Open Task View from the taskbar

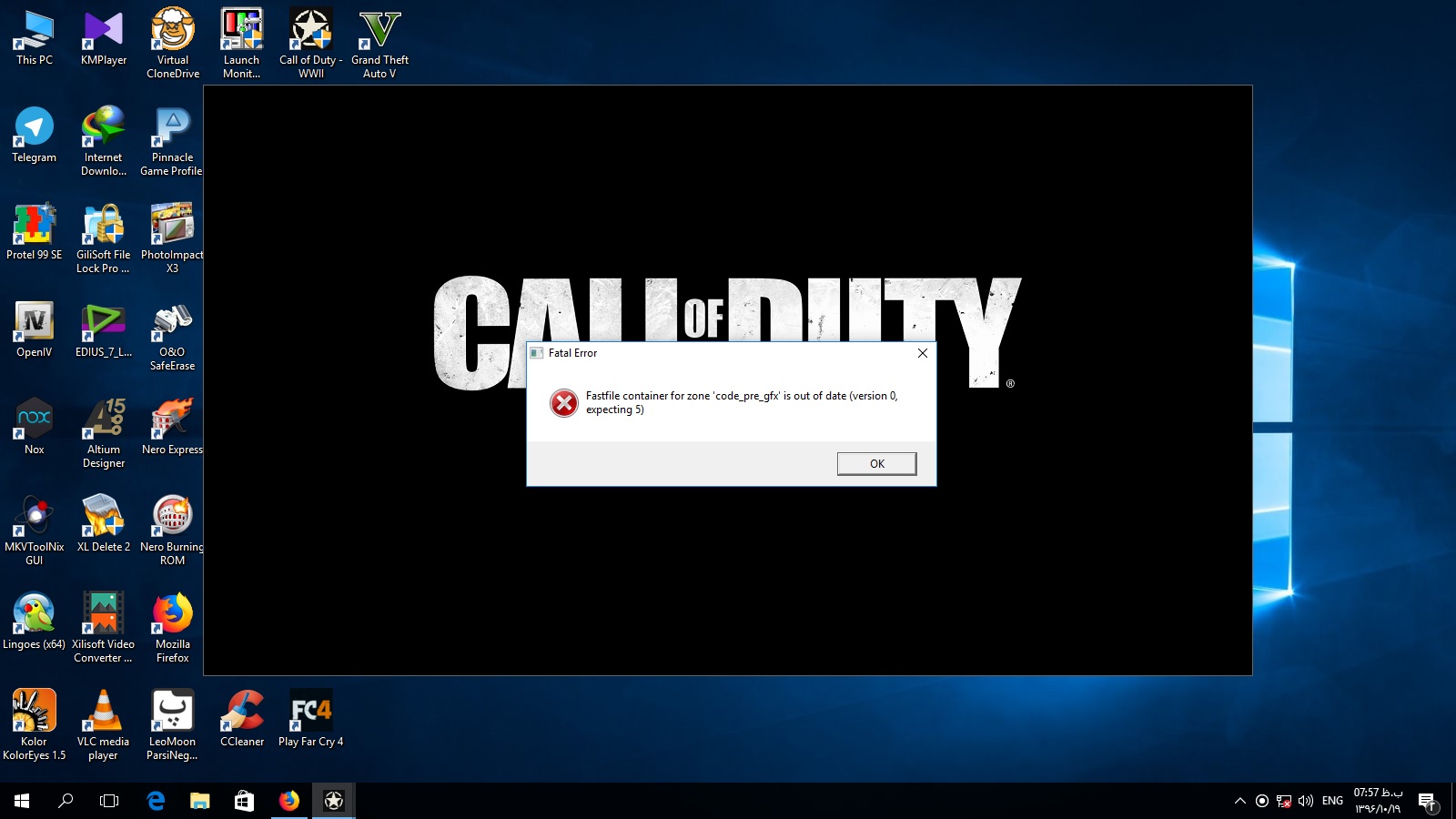tap(109, 801)
